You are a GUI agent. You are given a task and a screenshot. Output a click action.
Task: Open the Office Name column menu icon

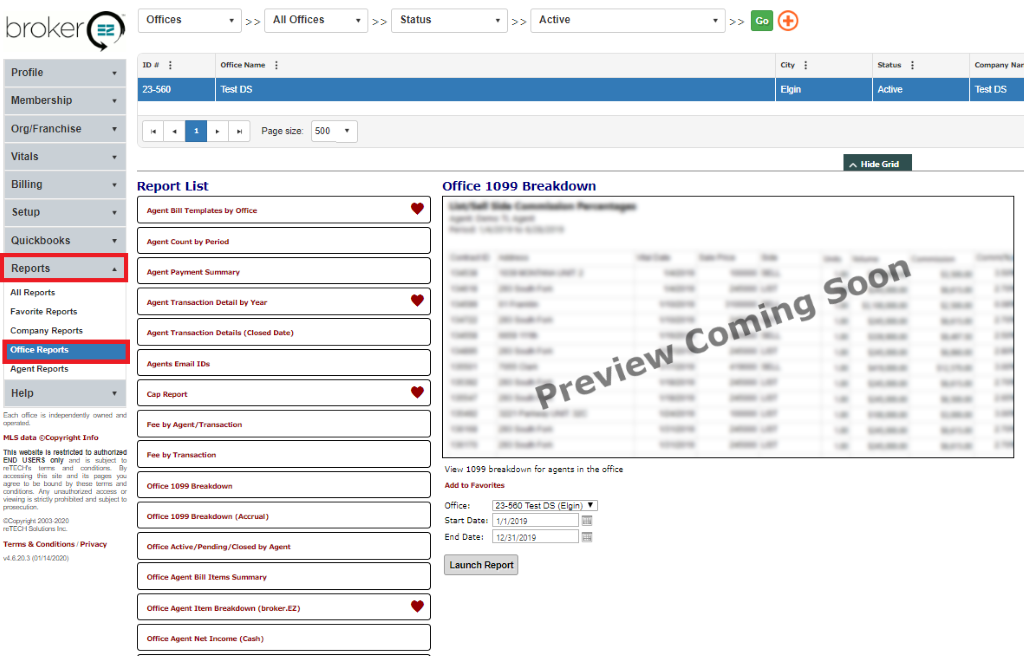[276, 66]
